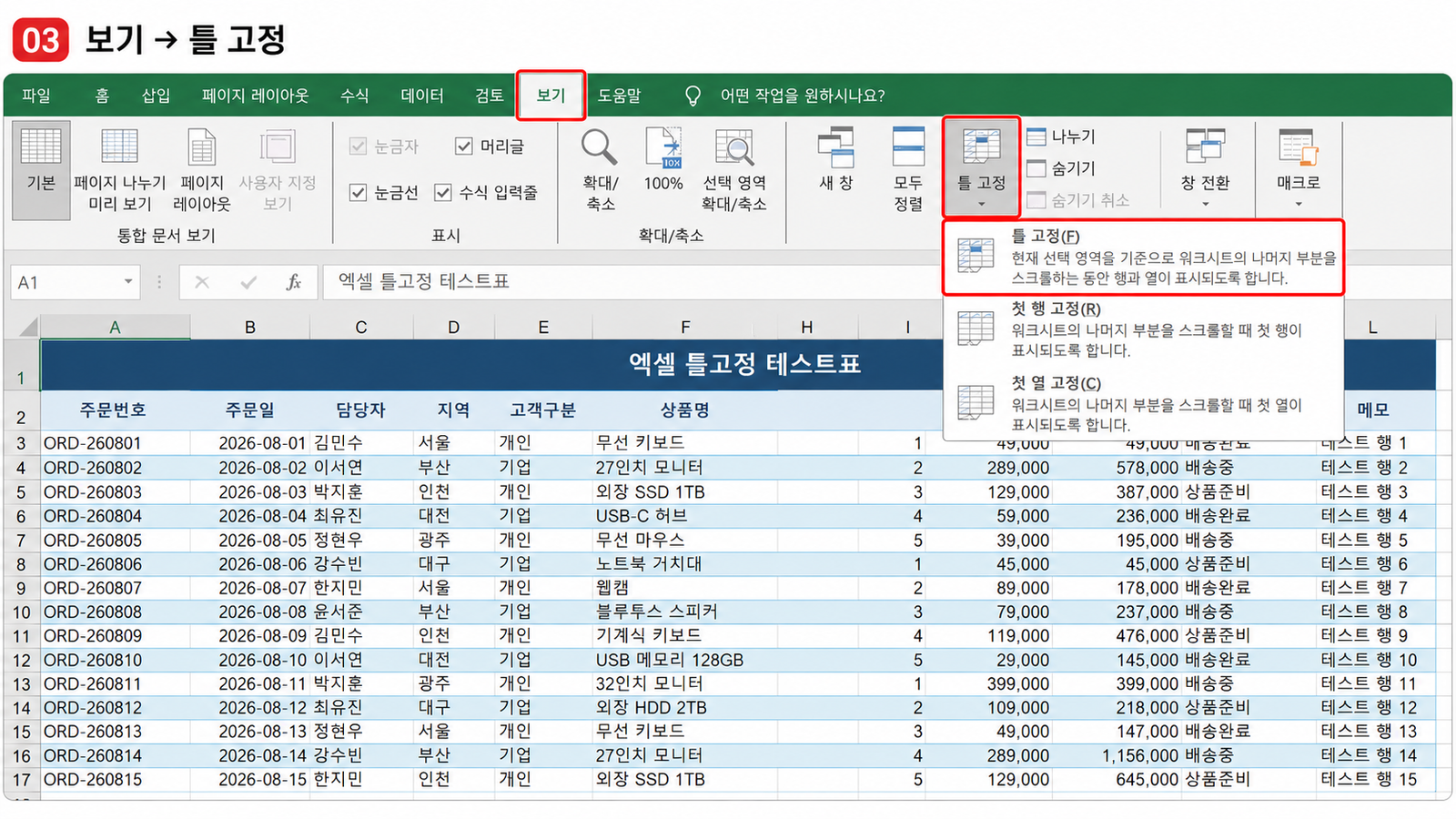The height and width of the screenshot is (819, 1456).
Task: Switch to the 삽입 tab
Action: (x=156, y=96)
